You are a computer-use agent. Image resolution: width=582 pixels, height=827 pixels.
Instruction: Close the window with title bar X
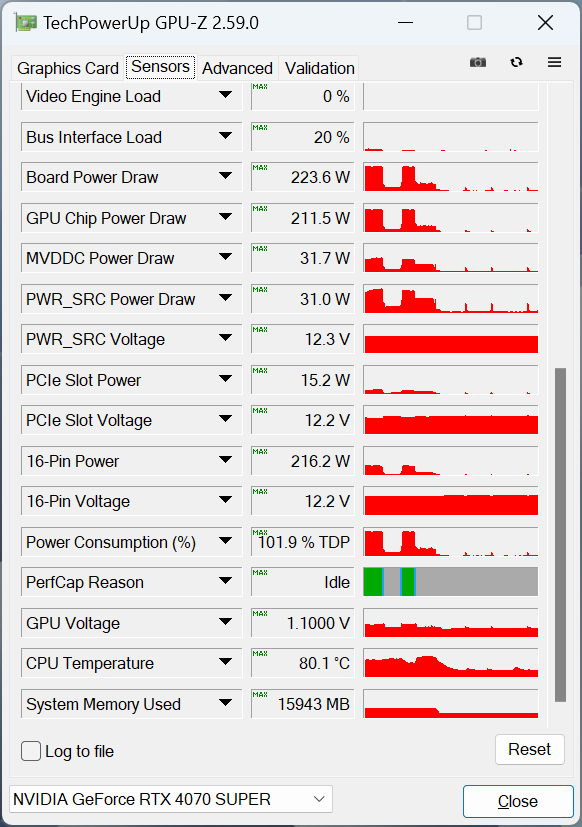click(545, 23)
